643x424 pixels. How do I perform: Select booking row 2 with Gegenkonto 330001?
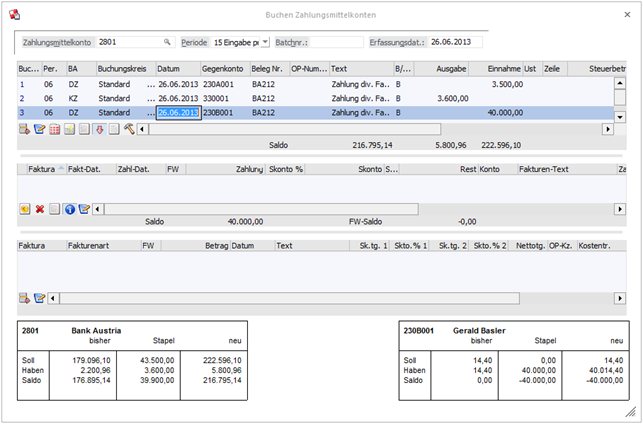218,99
